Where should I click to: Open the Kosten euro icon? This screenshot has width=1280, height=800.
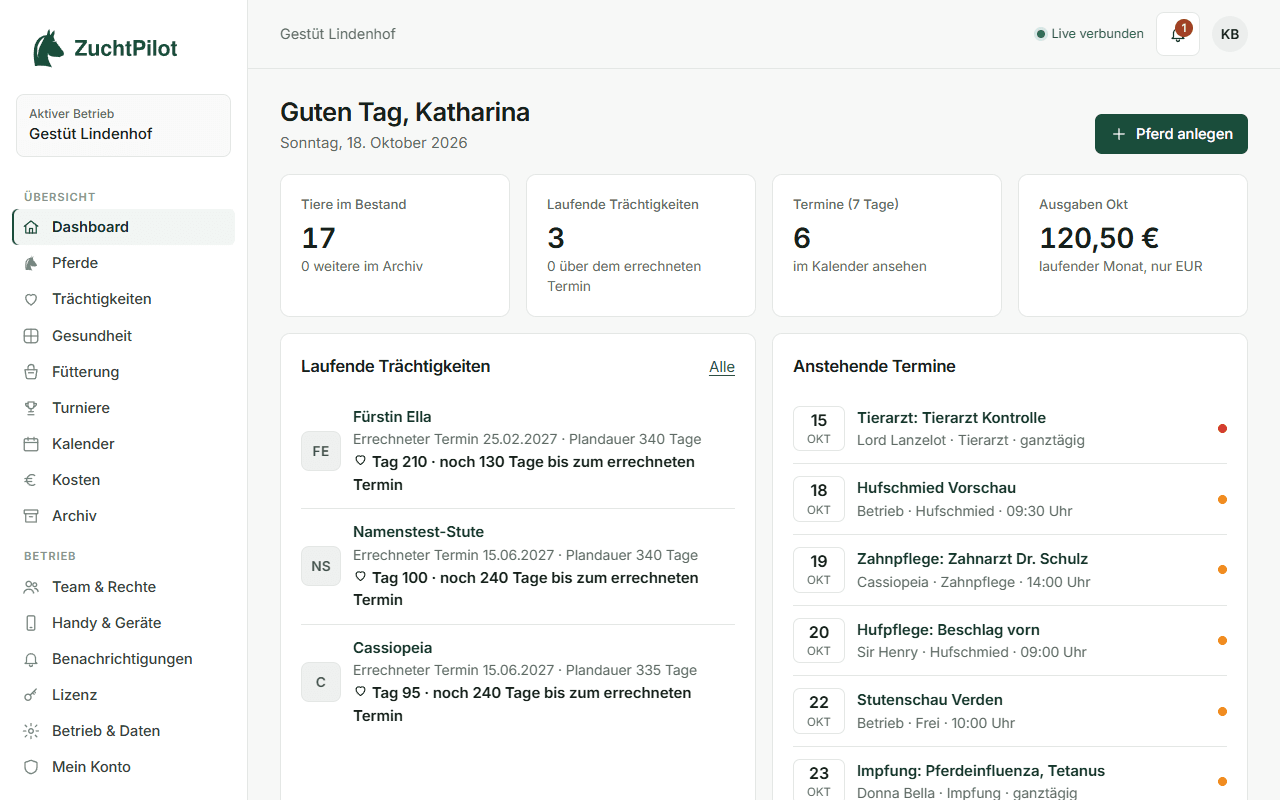click(31, 480)
